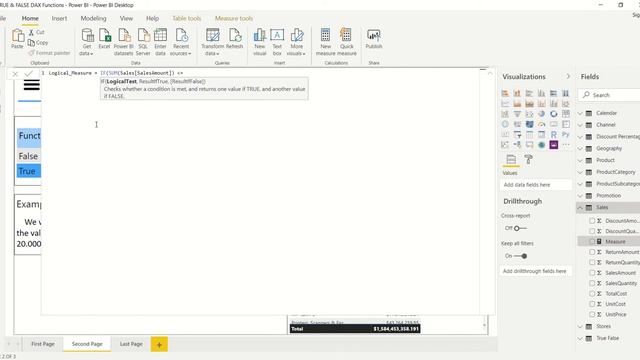This screenshot has width=640, height=360.
Task: Connect to SQL Server icon
Action: (x=143, y=36)
